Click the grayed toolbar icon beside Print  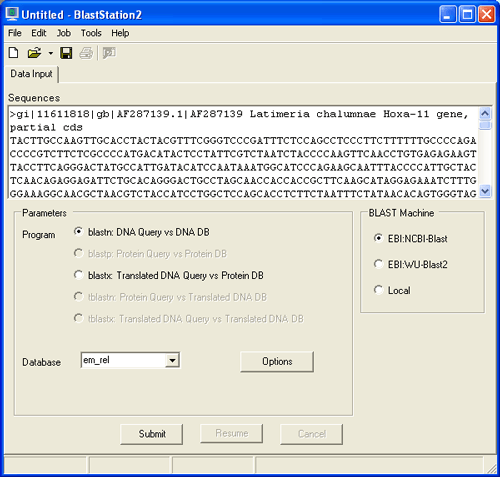[x=109, y=53]
